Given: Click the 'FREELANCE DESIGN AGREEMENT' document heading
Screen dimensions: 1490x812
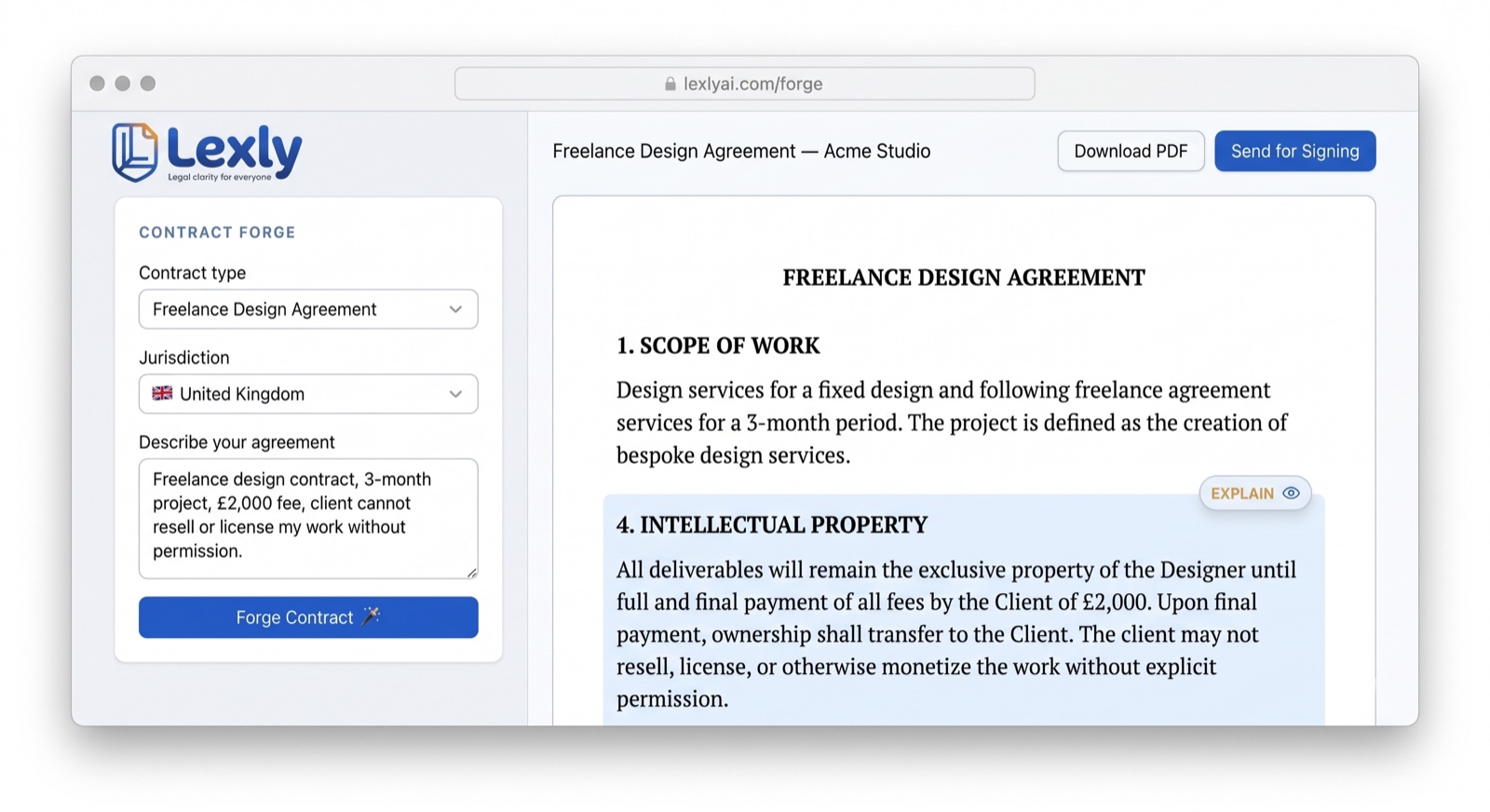Looking at the screenshot, I should [x=964, y=277].
